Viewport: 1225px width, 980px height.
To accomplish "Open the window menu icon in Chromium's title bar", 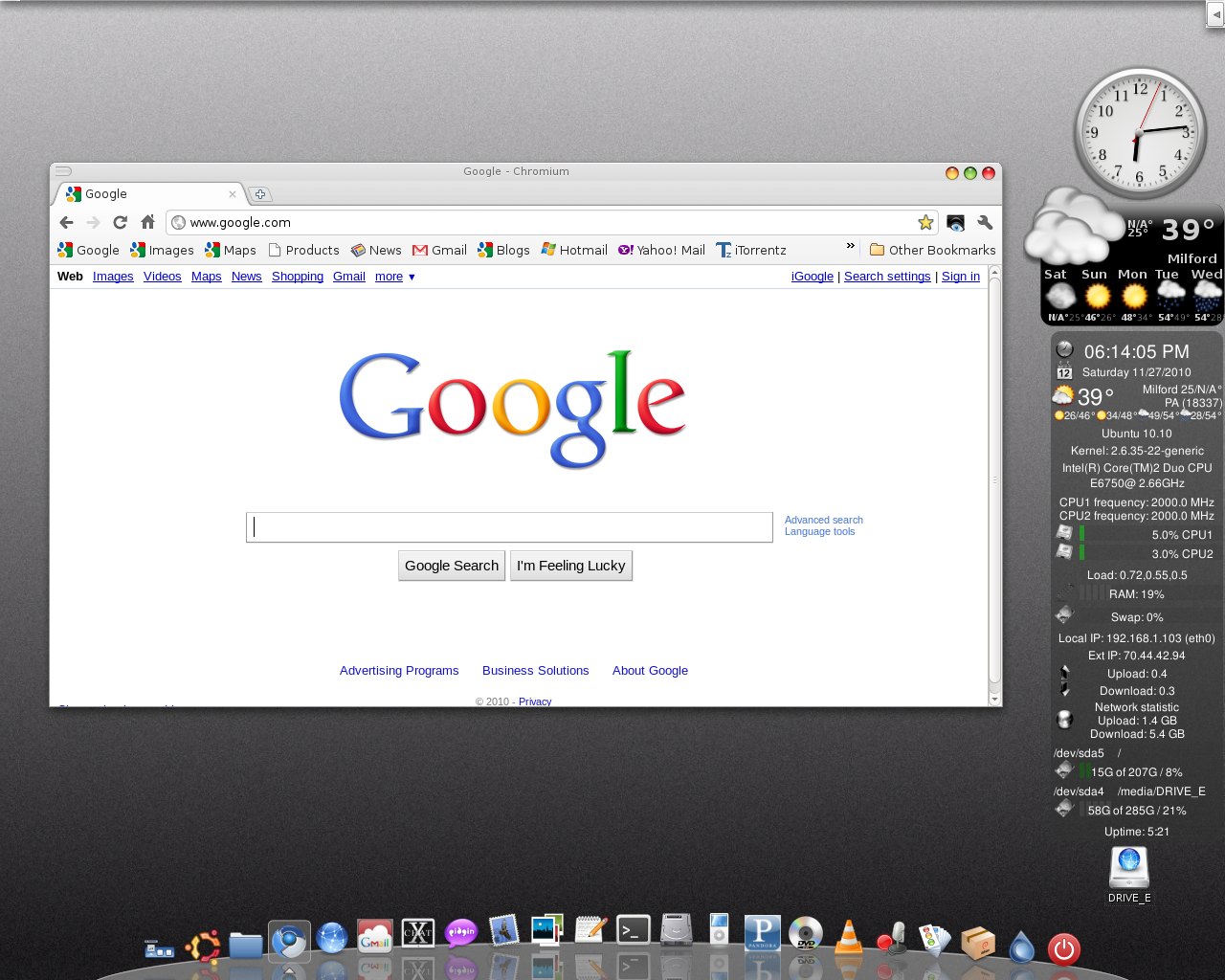I will pos(63,171).
